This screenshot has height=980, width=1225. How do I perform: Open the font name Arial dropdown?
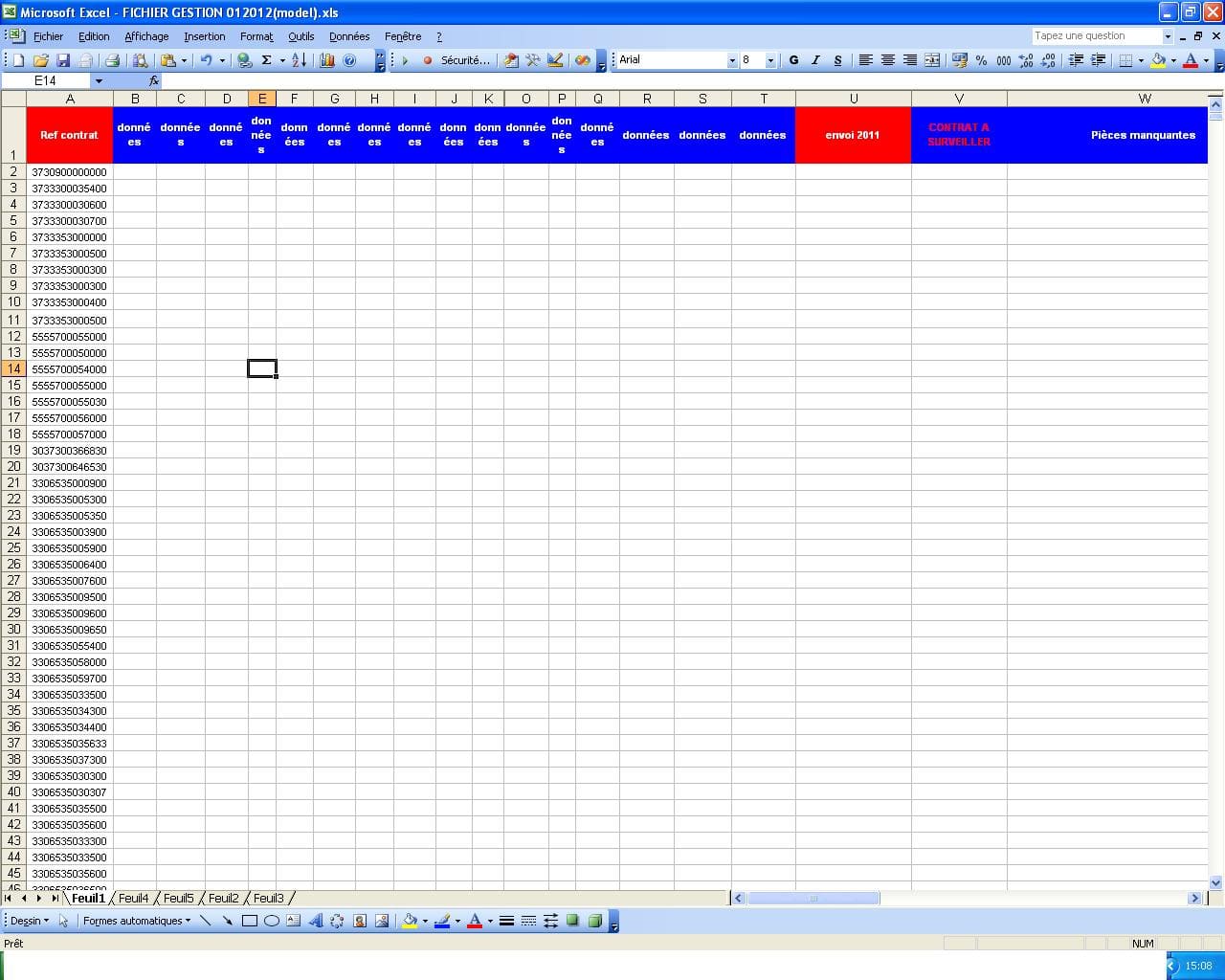732,60
